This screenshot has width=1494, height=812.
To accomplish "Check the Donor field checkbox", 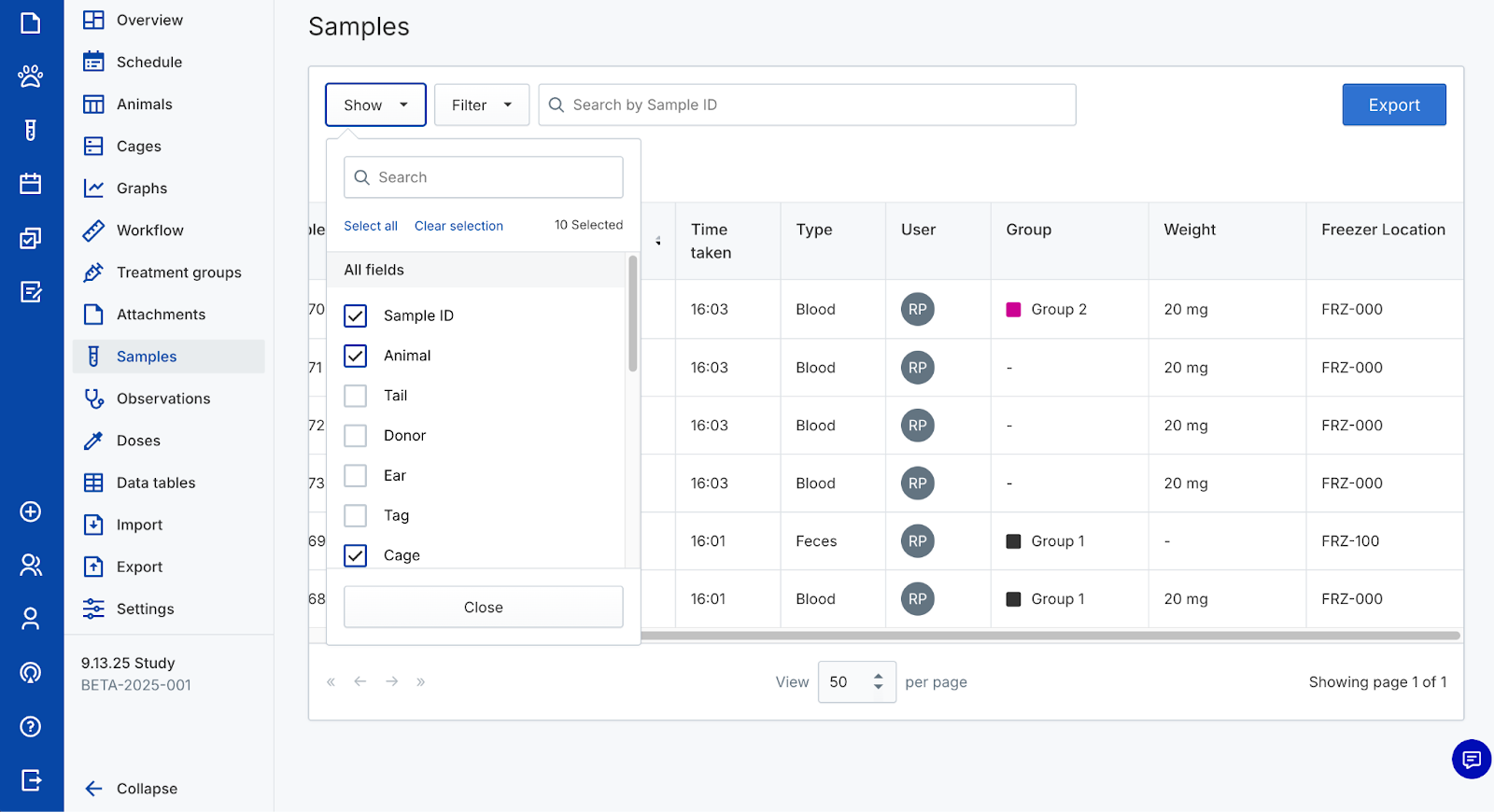I will pyautogui.click(x=356, y=436).
